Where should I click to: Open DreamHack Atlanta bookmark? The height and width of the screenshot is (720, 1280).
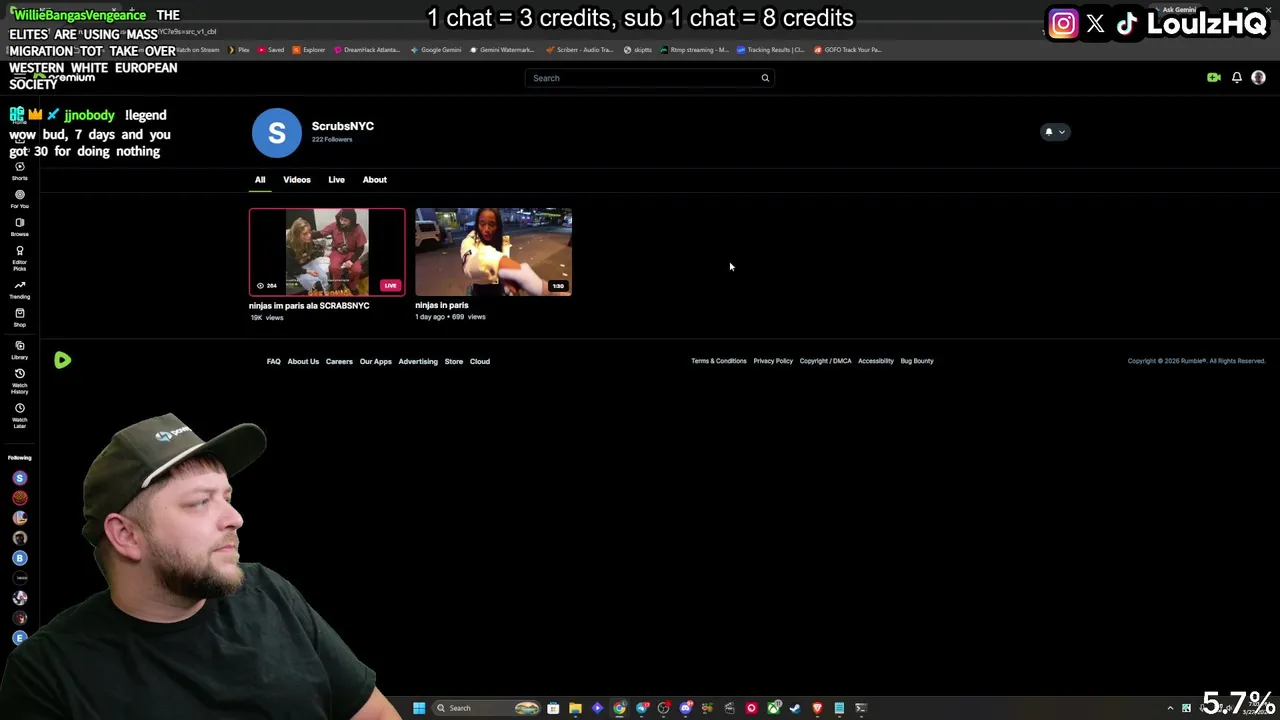(367, 50)
